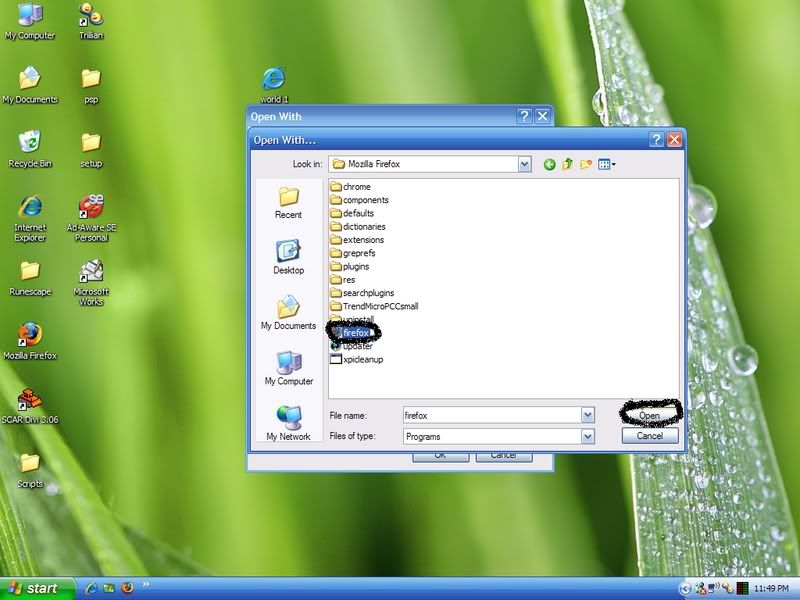800x600 pixels.
Task: Open the View Menu button
Action: coord(606,164)
